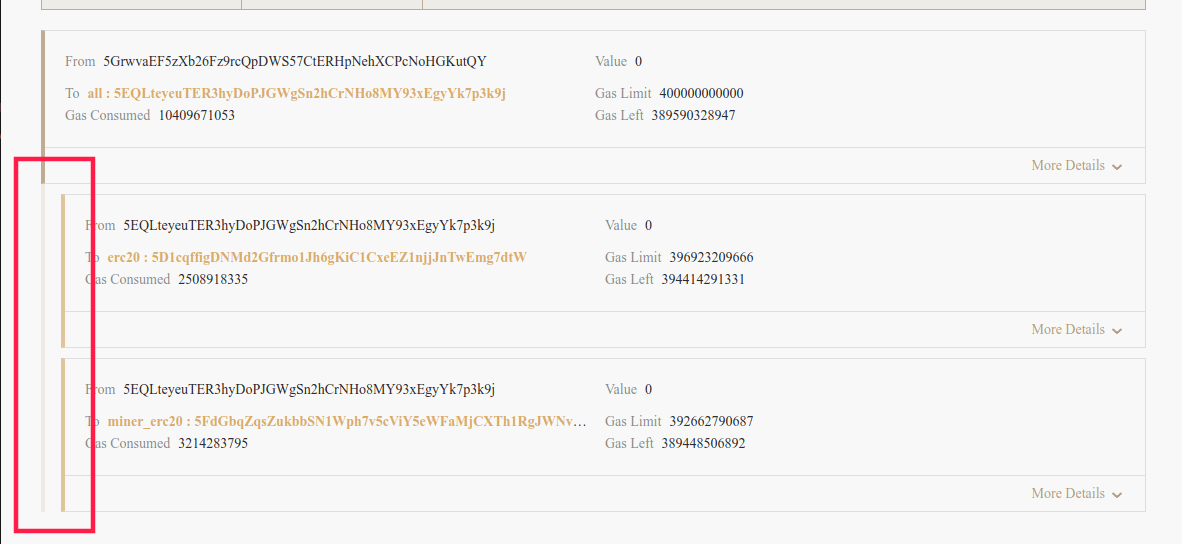Expand More Details chevron for the miner_erc20 call
Screen dimensions: 1182x544
(x=1117, y=495)
